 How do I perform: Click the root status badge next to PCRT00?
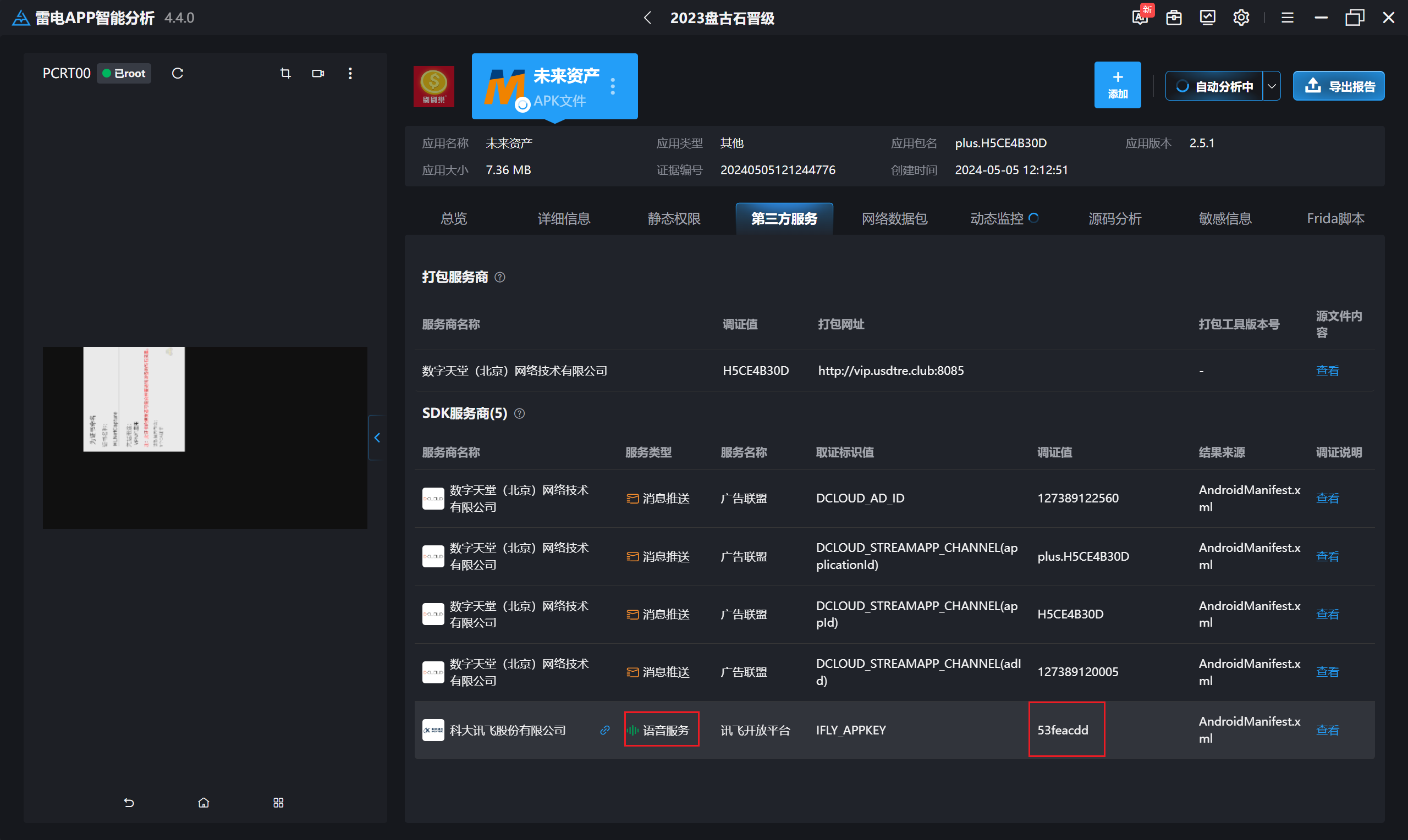(x=124, y=74)
